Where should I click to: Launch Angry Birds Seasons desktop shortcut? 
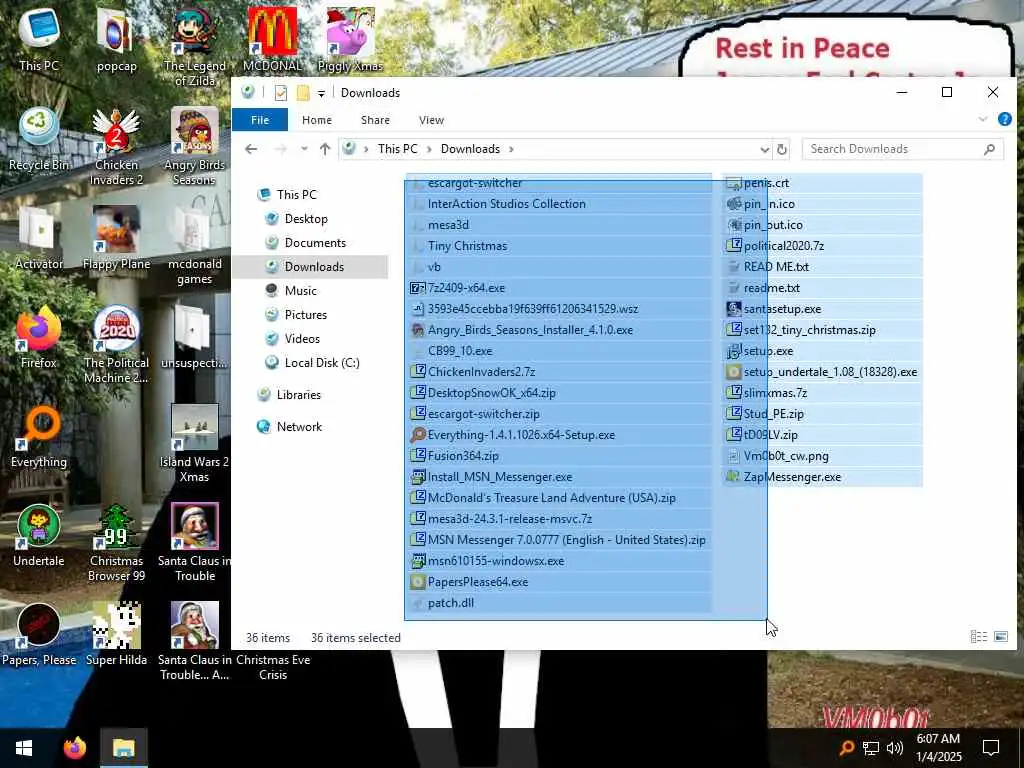pyautogui.click(x=194, y=146)
